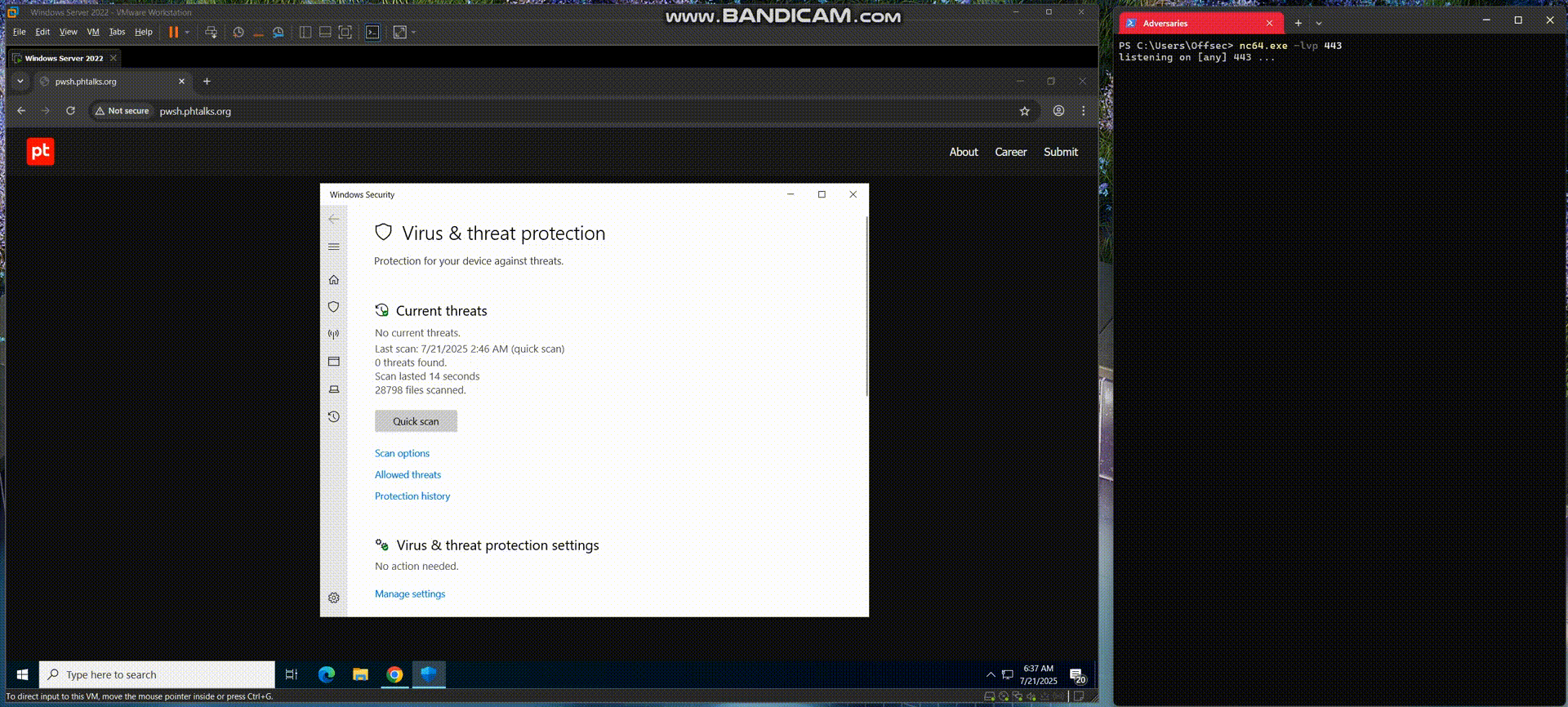1568x707 pixels.
Task: Open Firewall & network protection in sidebar
Action: point(333,334)
